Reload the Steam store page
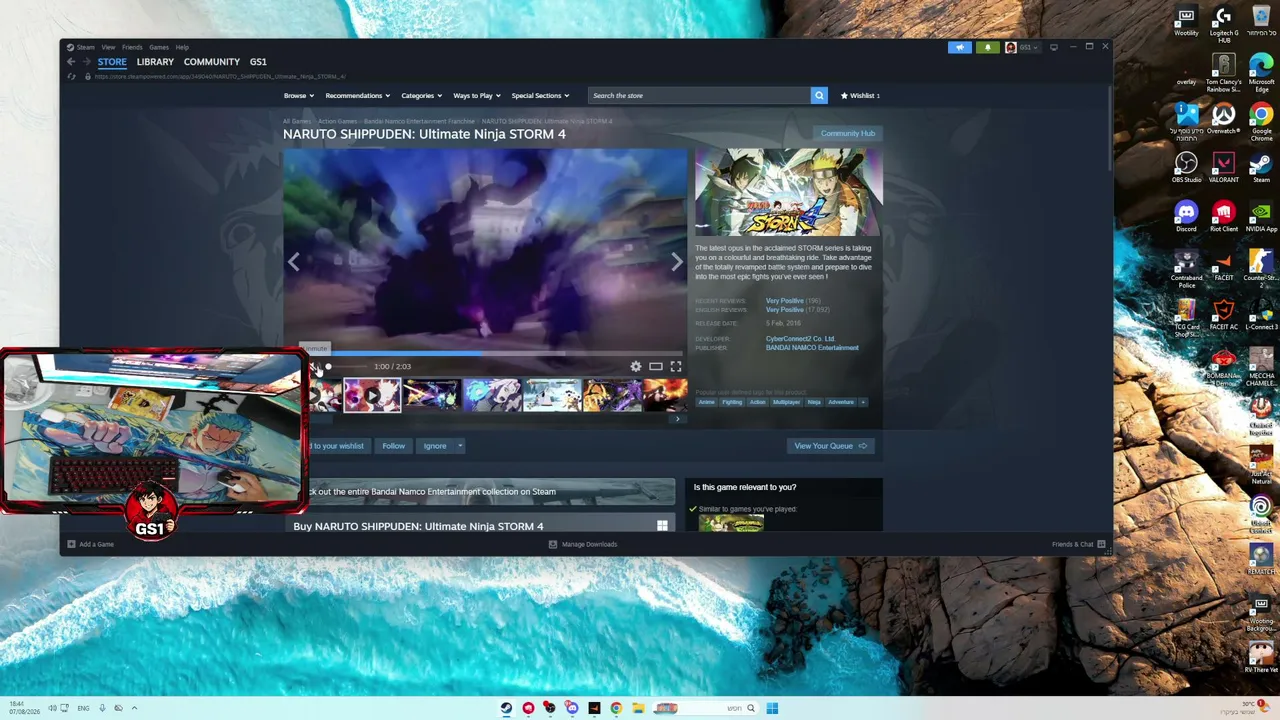 pyautogui.click(x=73, y=77)
